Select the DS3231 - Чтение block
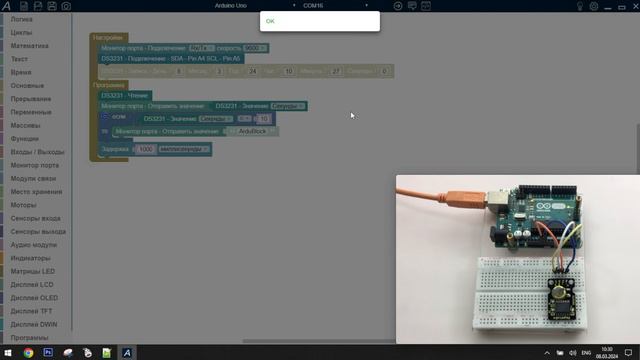 click(x=124, y=96)
